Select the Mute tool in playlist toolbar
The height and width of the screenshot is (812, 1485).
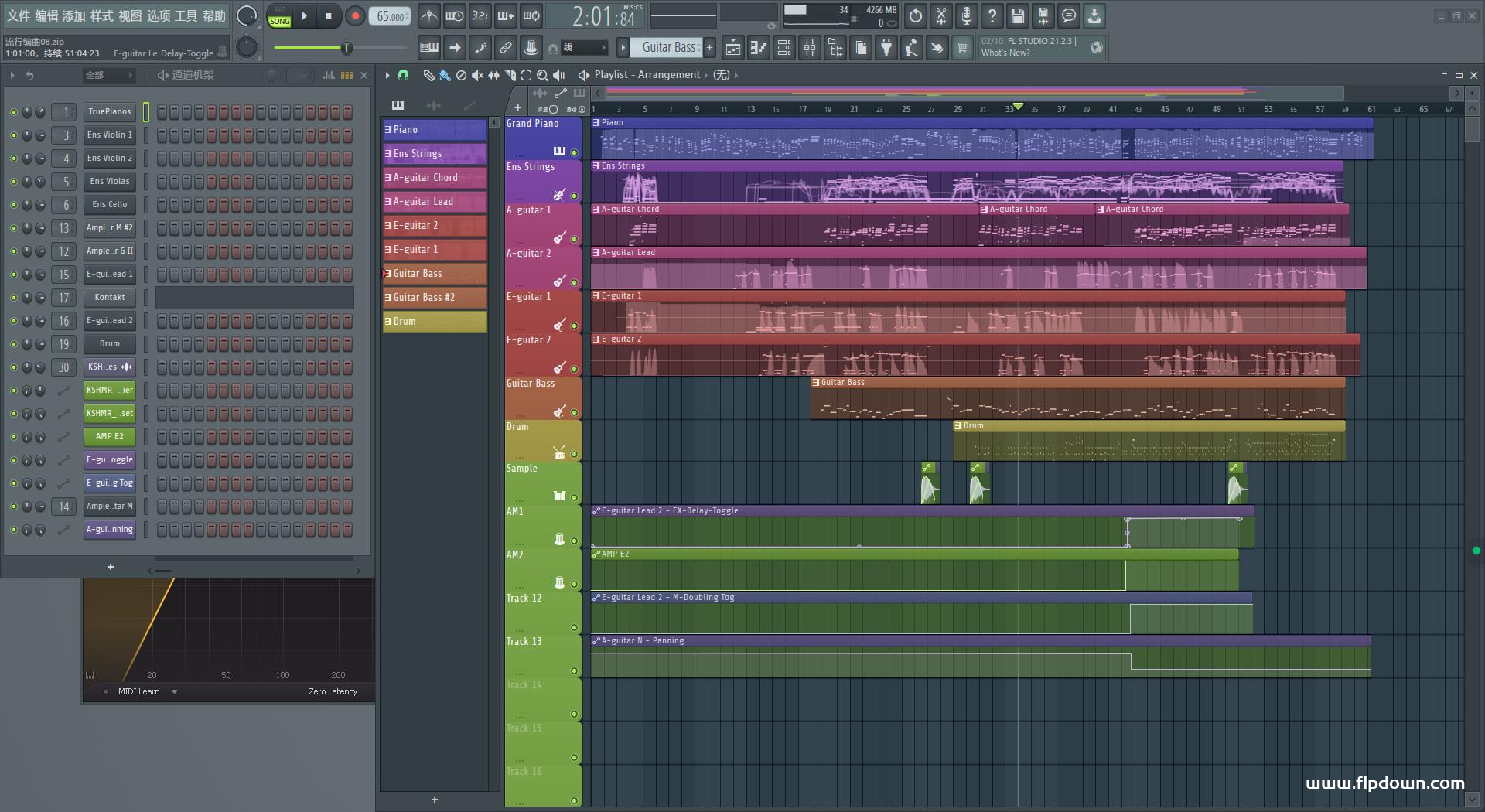[x=477, y=75]
